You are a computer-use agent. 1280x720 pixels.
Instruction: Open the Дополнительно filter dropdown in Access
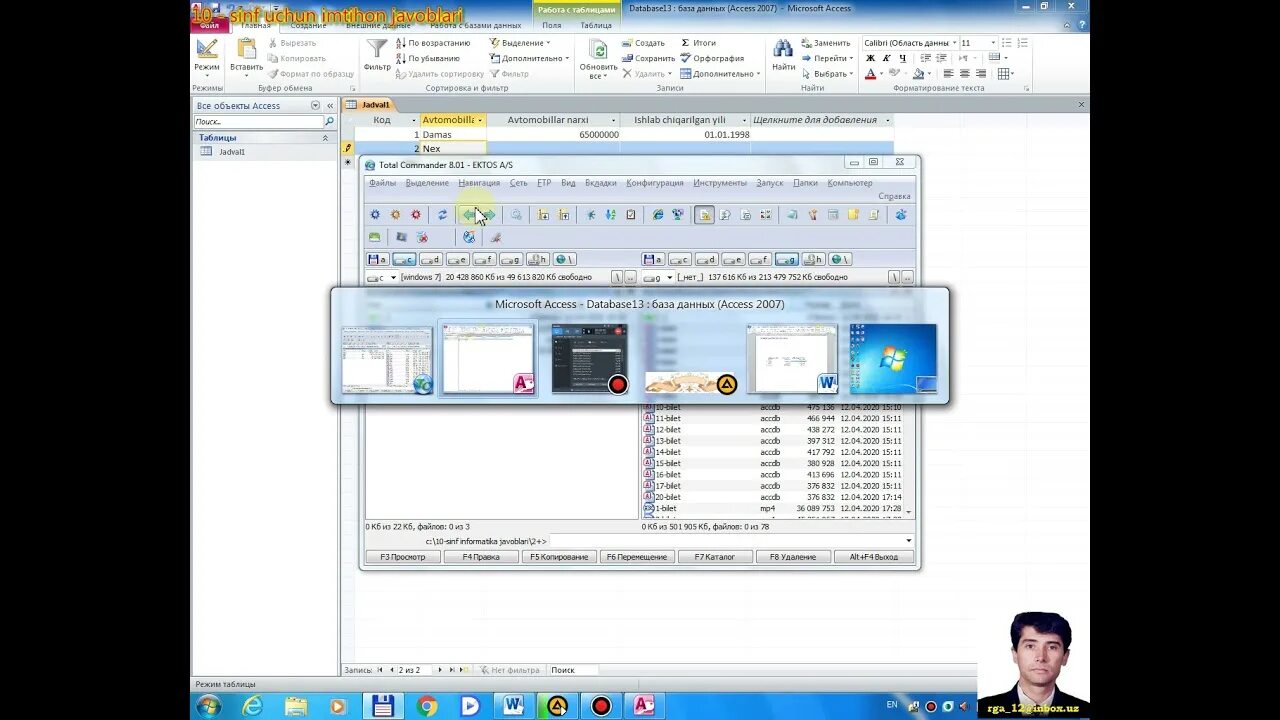(529, 58)
